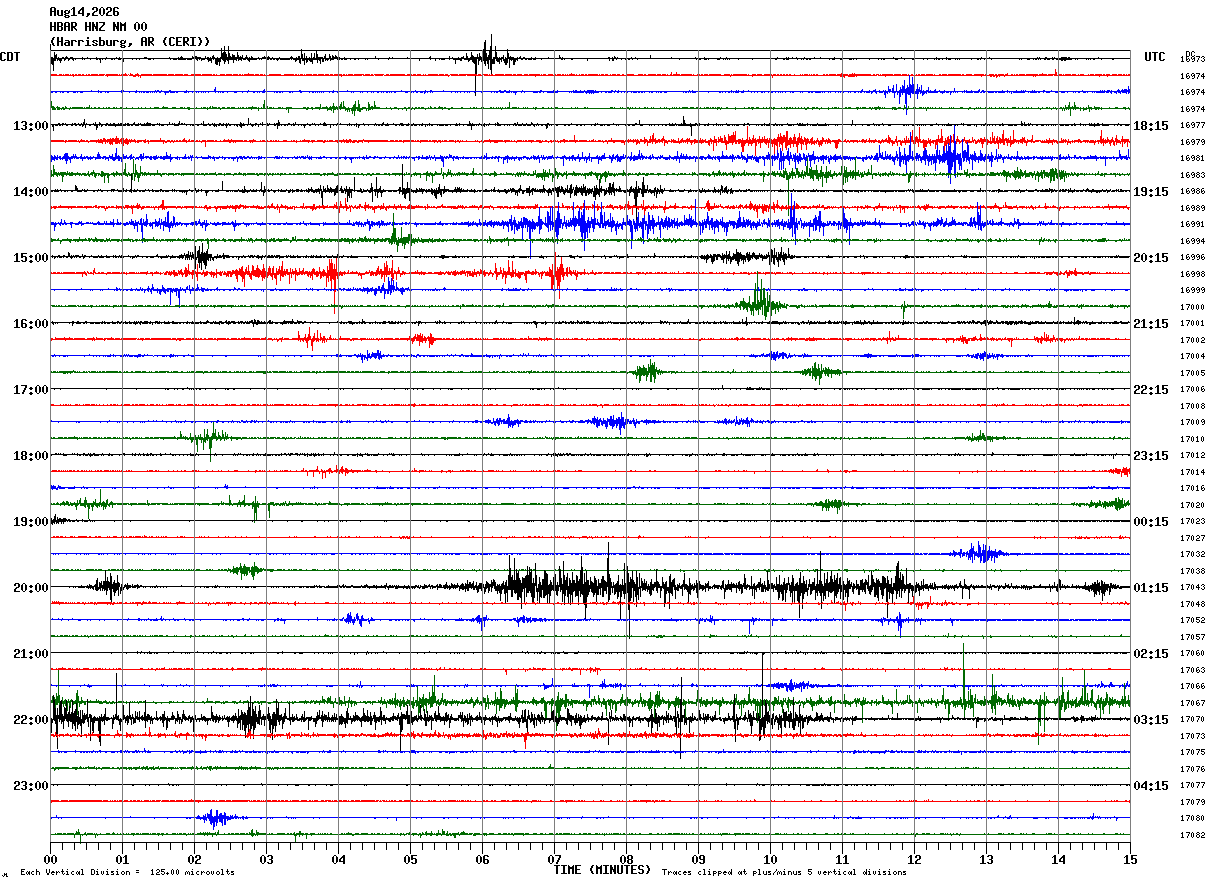Click the 17043 DC offset value
The height and width of the screenshot is (886, 1210).
(x=1192, y=588)
